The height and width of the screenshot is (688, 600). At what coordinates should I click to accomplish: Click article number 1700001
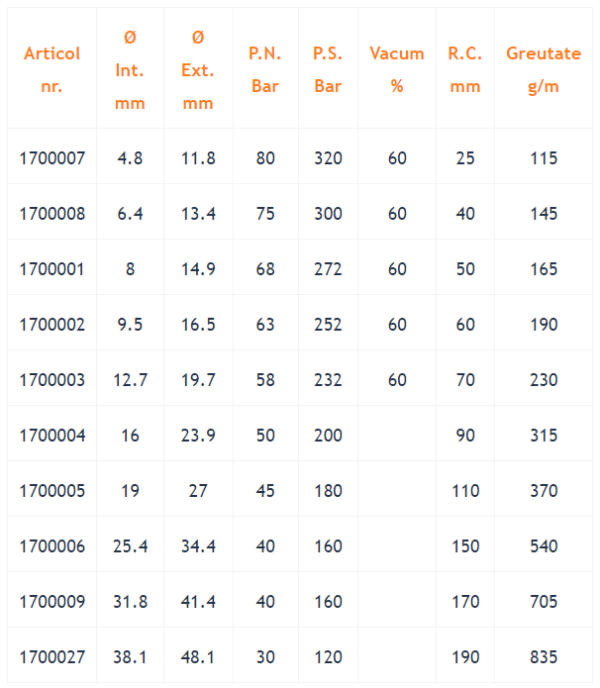[52, 269]
